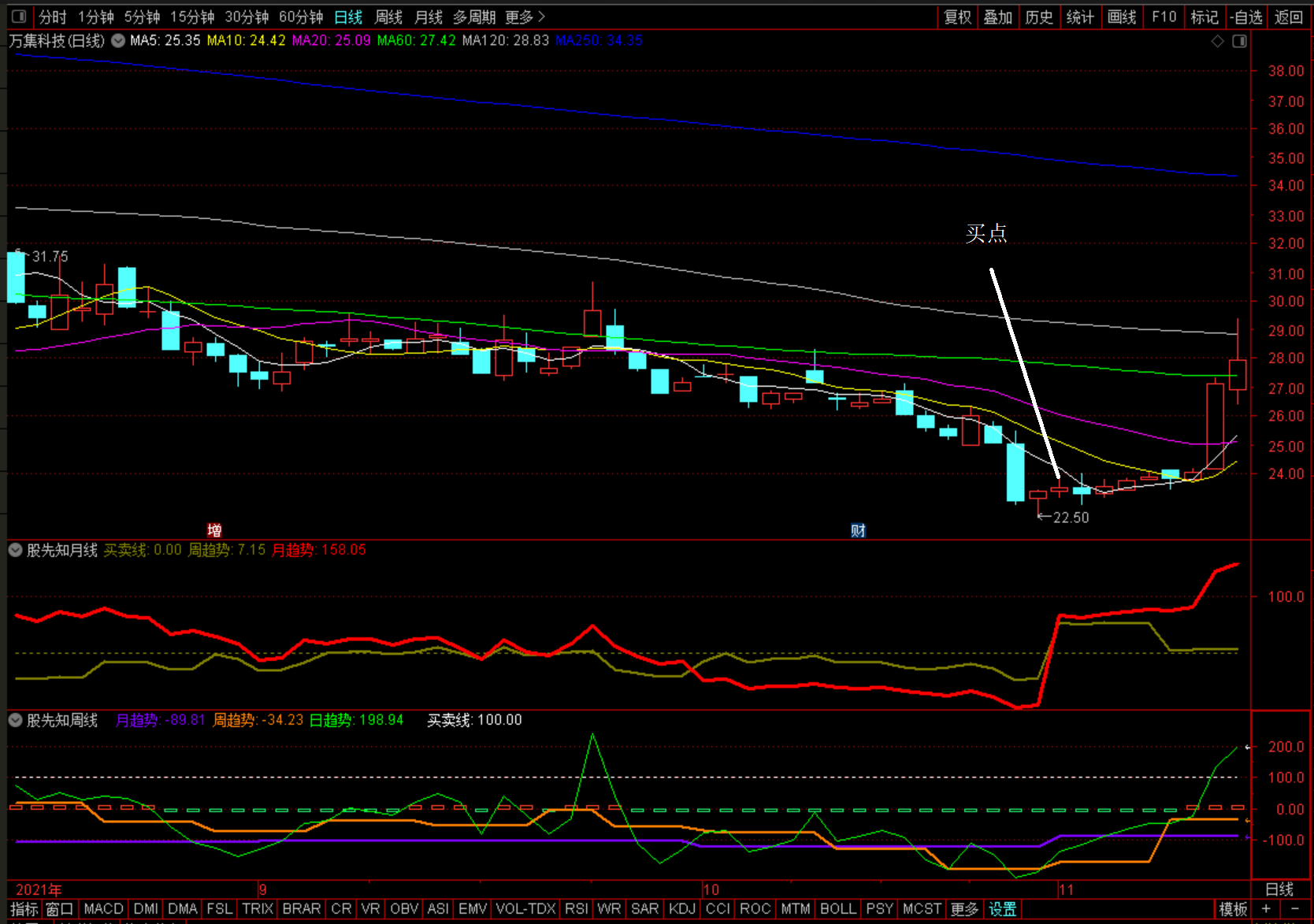Image resolution: width=1314 pixels, height=924 pixels.
Task: Select the DMI indicator tab
Action: coord(146,909)
